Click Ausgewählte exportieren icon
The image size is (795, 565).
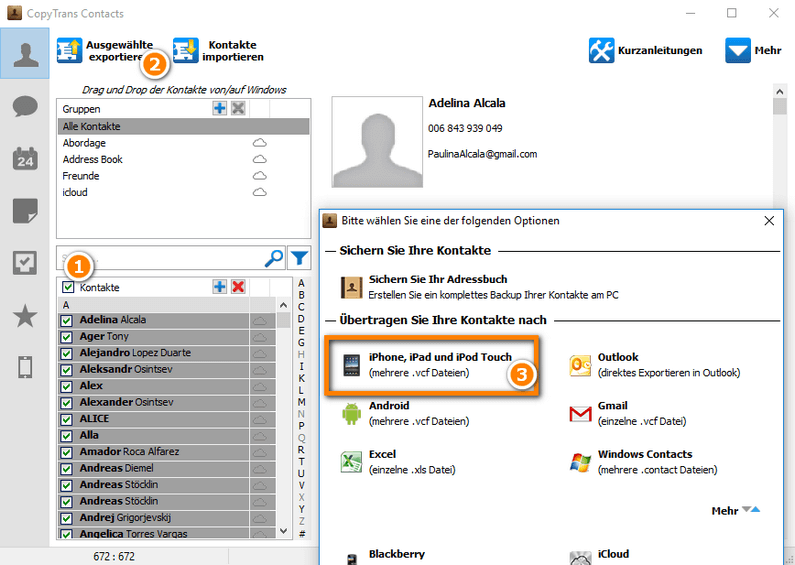(x=69, y=50)
